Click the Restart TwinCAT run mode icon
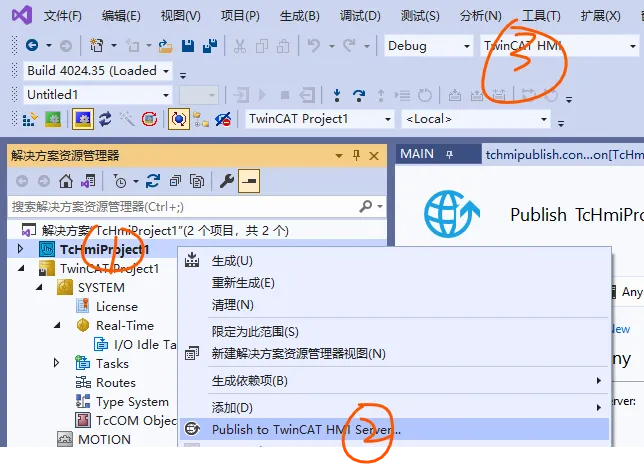 tap(53, 119)
